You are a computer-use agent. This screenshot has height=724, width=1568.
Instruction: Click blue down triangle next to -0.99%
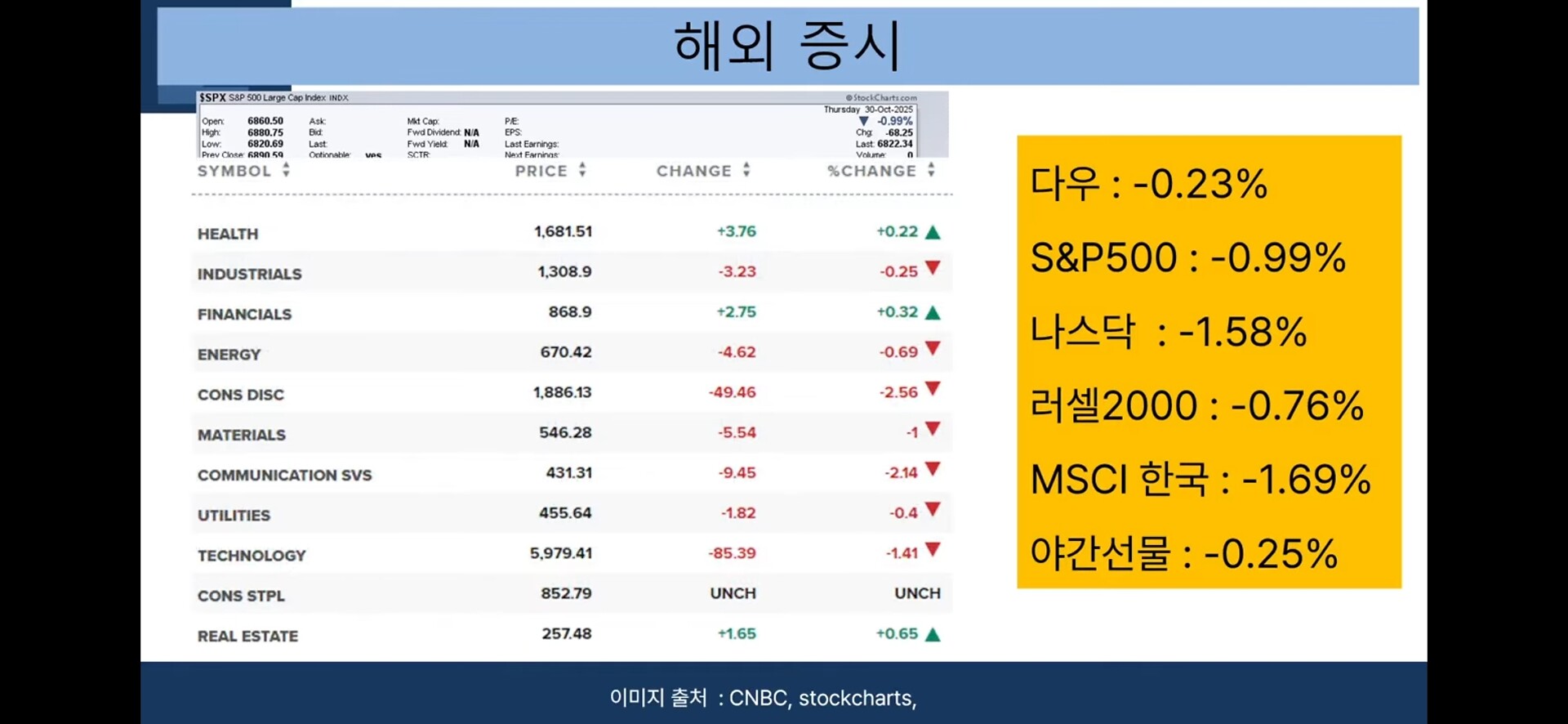click(x=863, y=121)
